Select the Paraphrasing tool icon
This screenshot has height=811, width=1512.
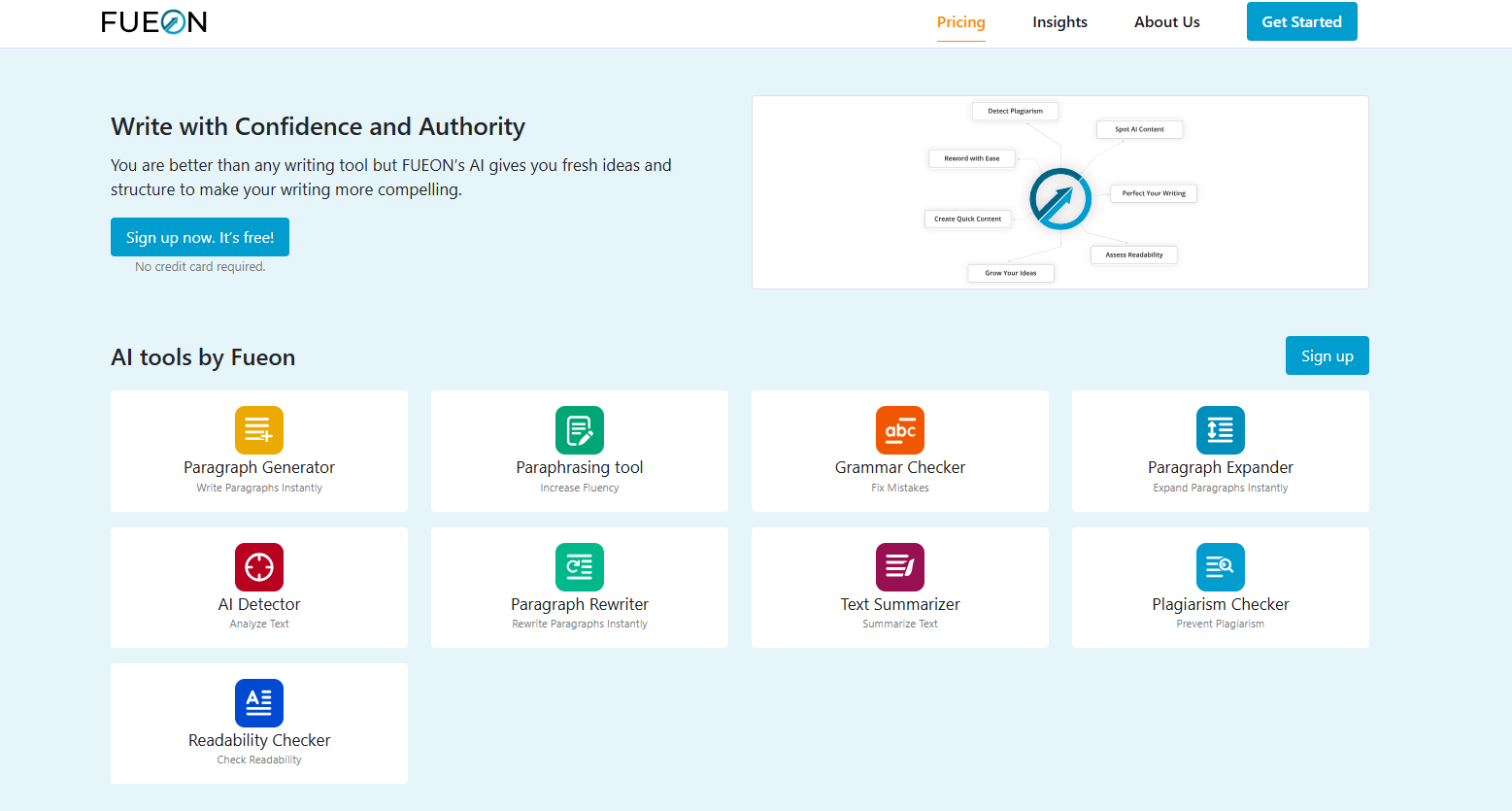(580, 430)
